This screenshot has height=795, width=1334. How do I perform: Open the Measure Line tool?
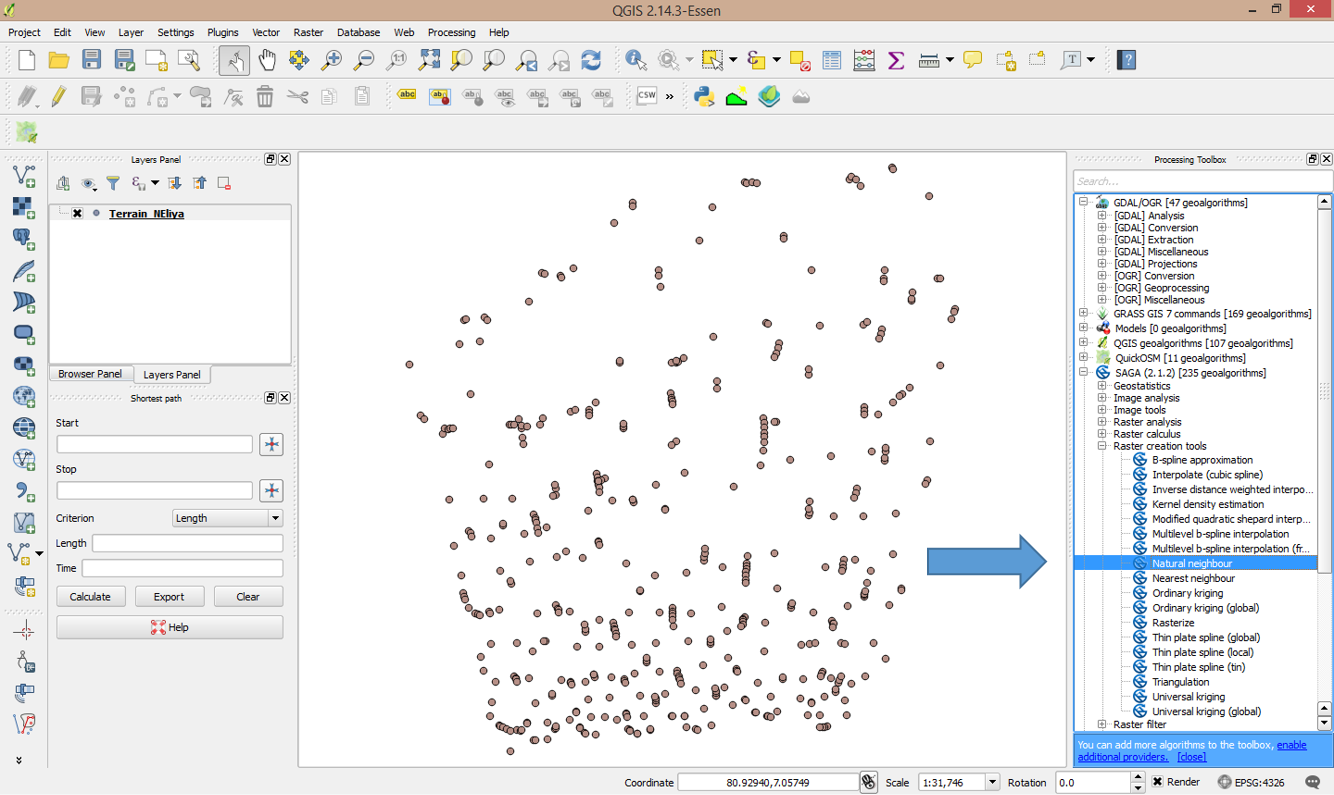click(x=928, y=60)
